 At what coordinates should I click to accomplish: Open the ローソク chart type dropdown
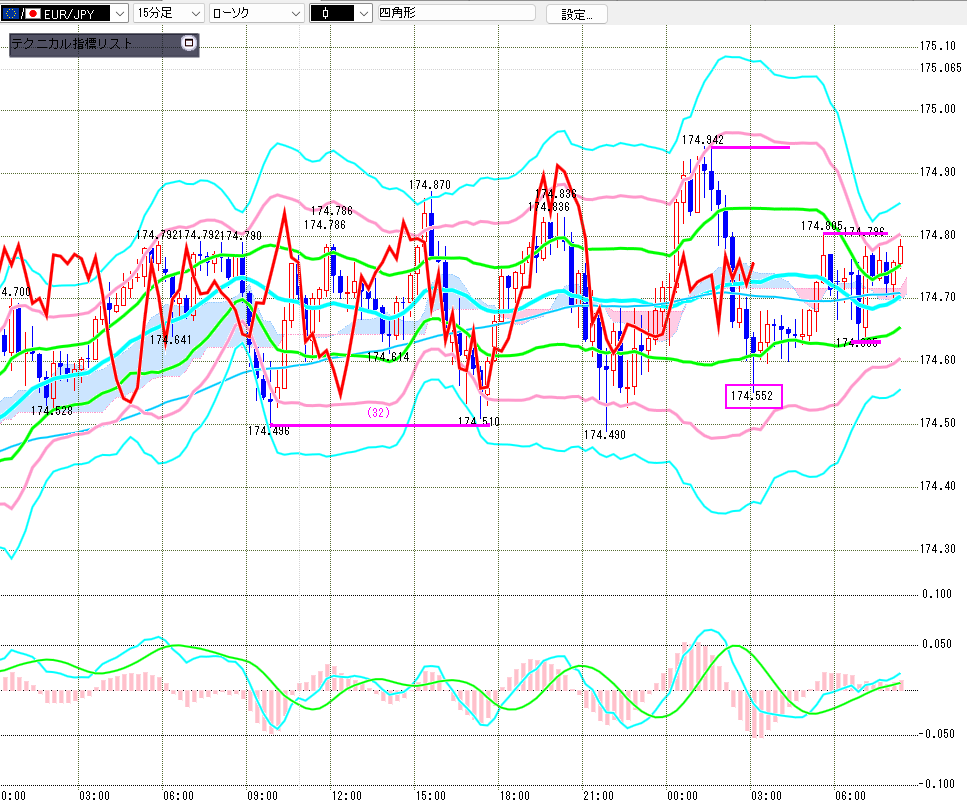pos(293,14)
